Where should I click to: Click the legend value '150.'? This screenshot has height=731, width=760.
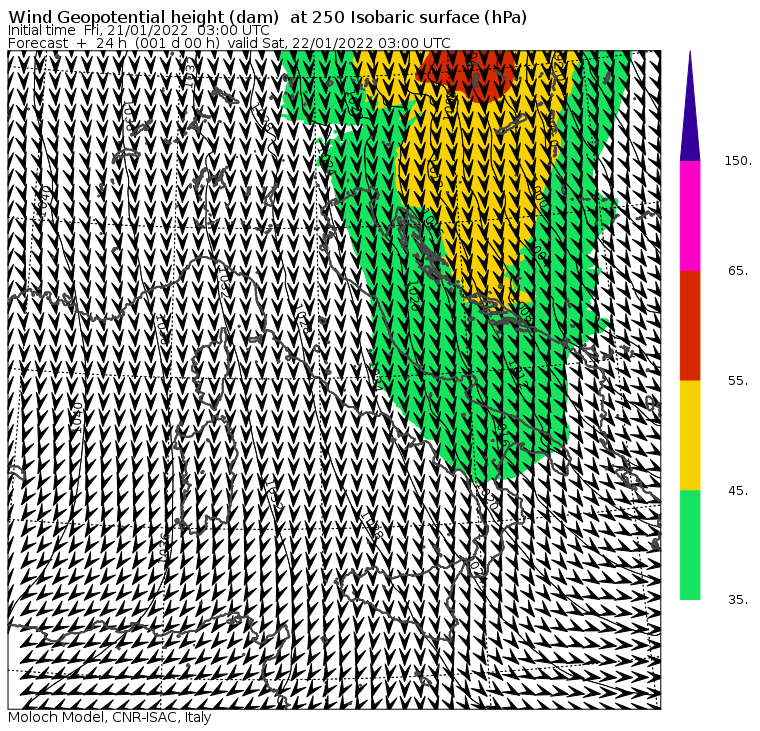point(738,161)
